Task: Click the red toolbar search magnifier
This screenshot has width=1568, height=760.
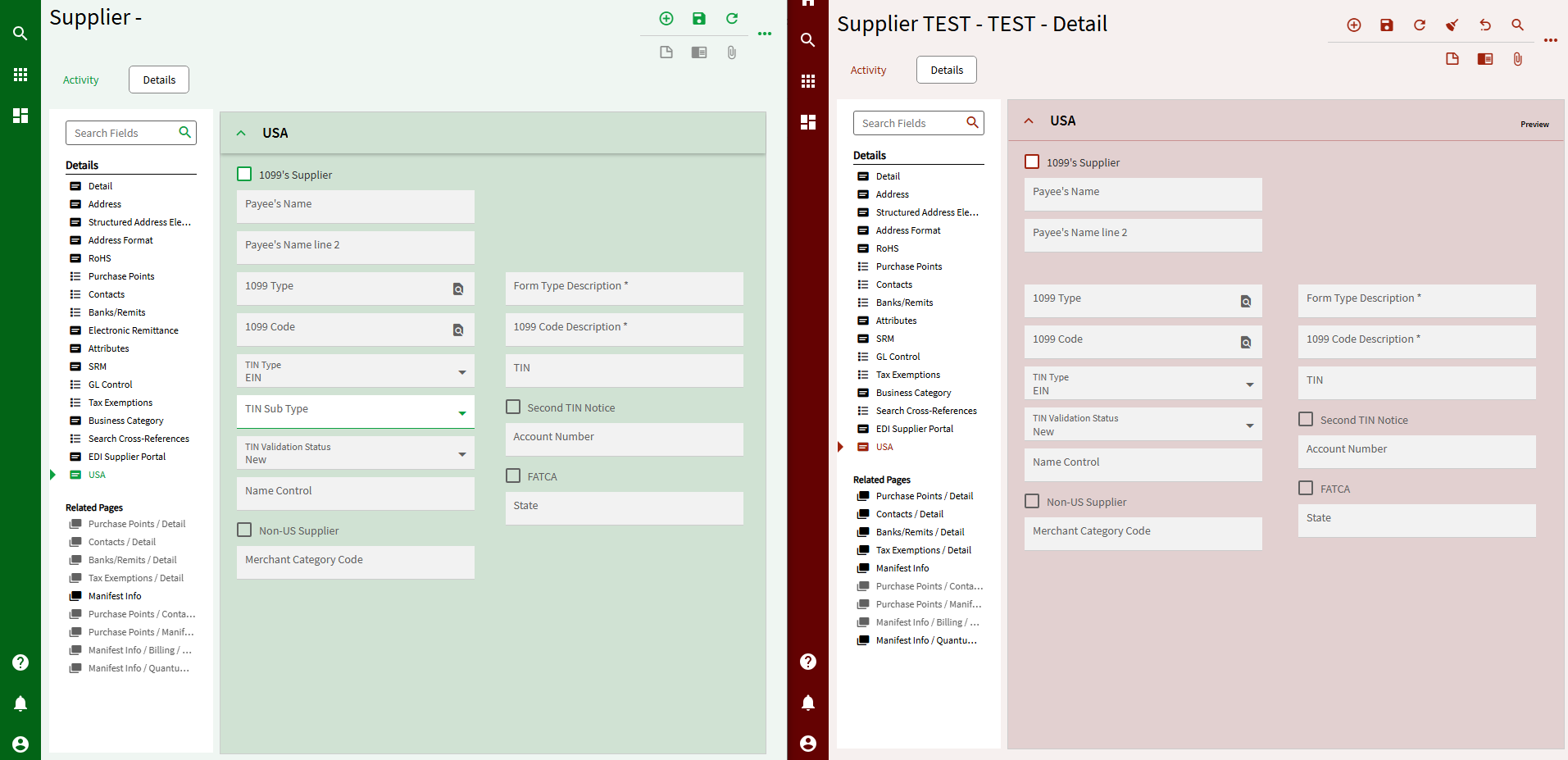Action: 1518,25
